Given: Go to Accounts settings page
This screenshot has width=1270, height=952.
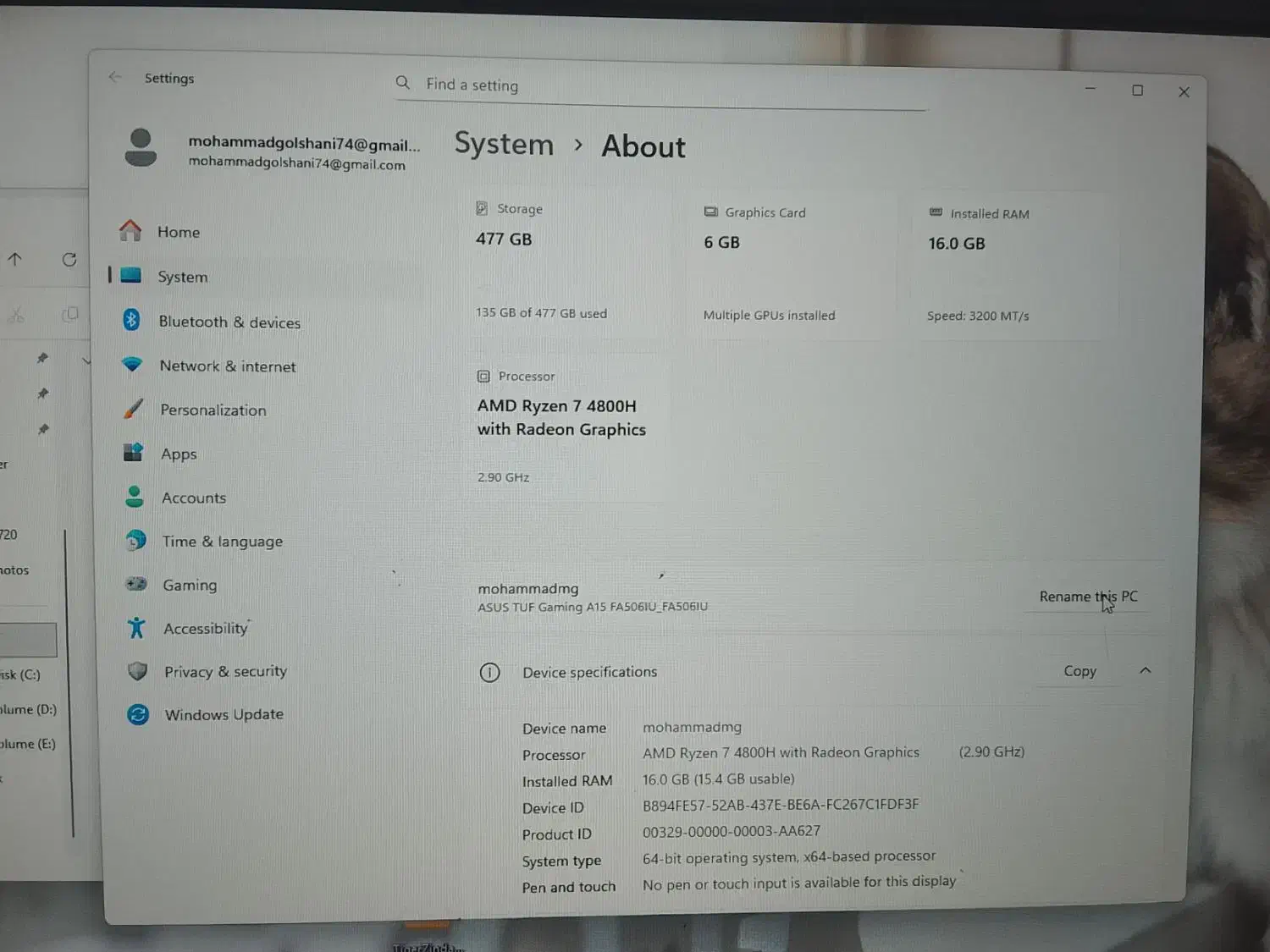Looking at the screenshot, I should (194, 498).
